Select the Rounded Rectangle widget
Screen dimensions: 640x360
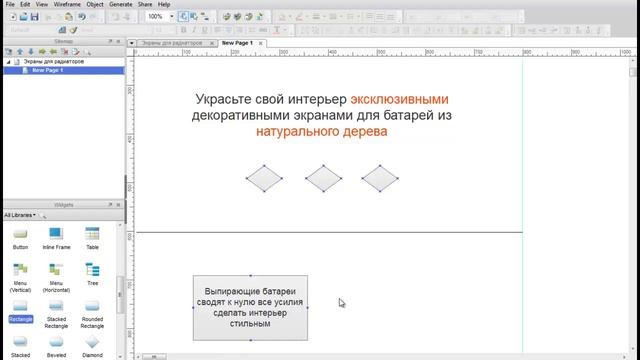coord(92,315)
